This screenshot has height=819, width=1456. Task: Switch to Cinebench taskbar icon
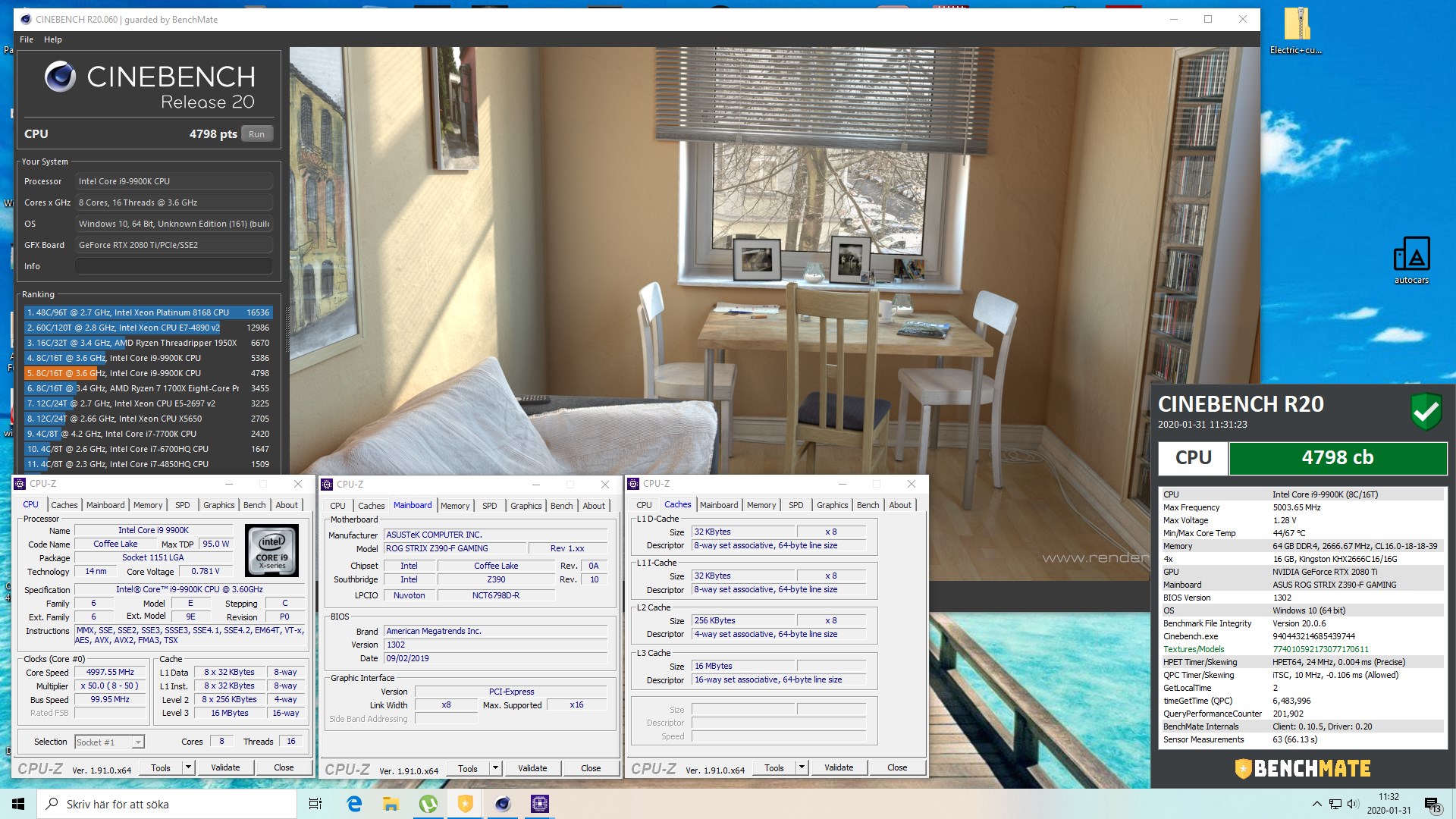point(503,804)
